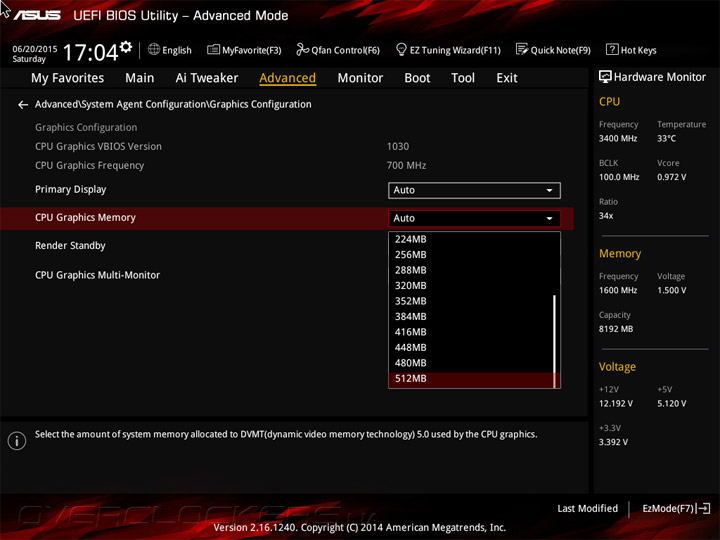Image resolution: width=720 pixels, height=540 pixels.
Task: Click the 3400 MHz CPU frequency value
Action: [x=618, y=138]
